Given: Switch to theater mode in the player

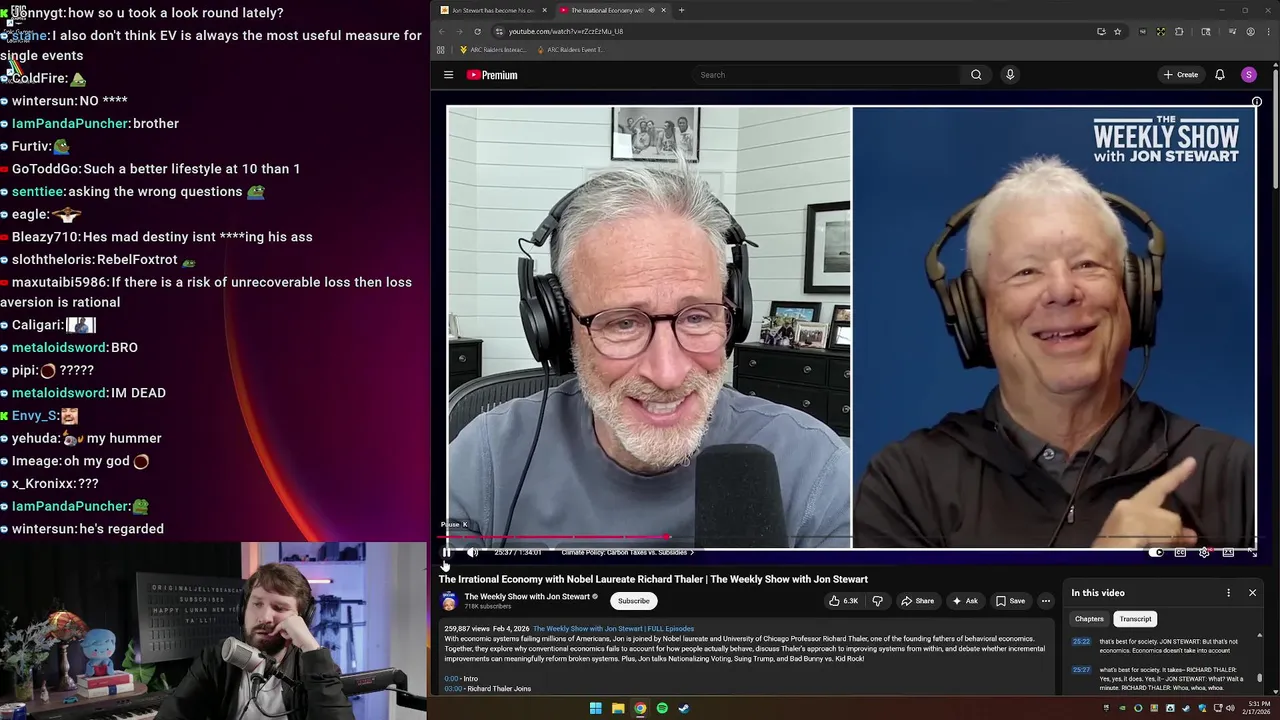Looking at the screenshot, I should click(1228, 552).
